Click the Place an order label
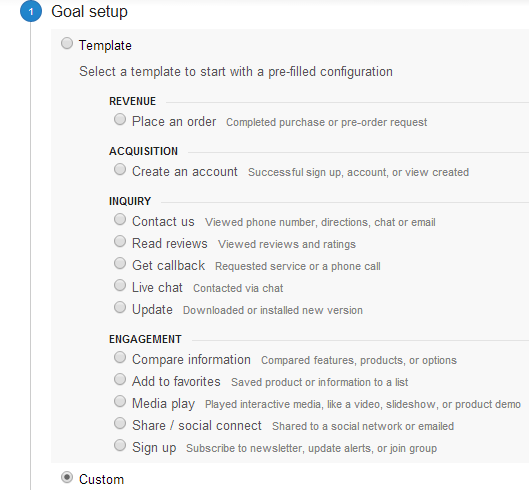 [174, 121]
